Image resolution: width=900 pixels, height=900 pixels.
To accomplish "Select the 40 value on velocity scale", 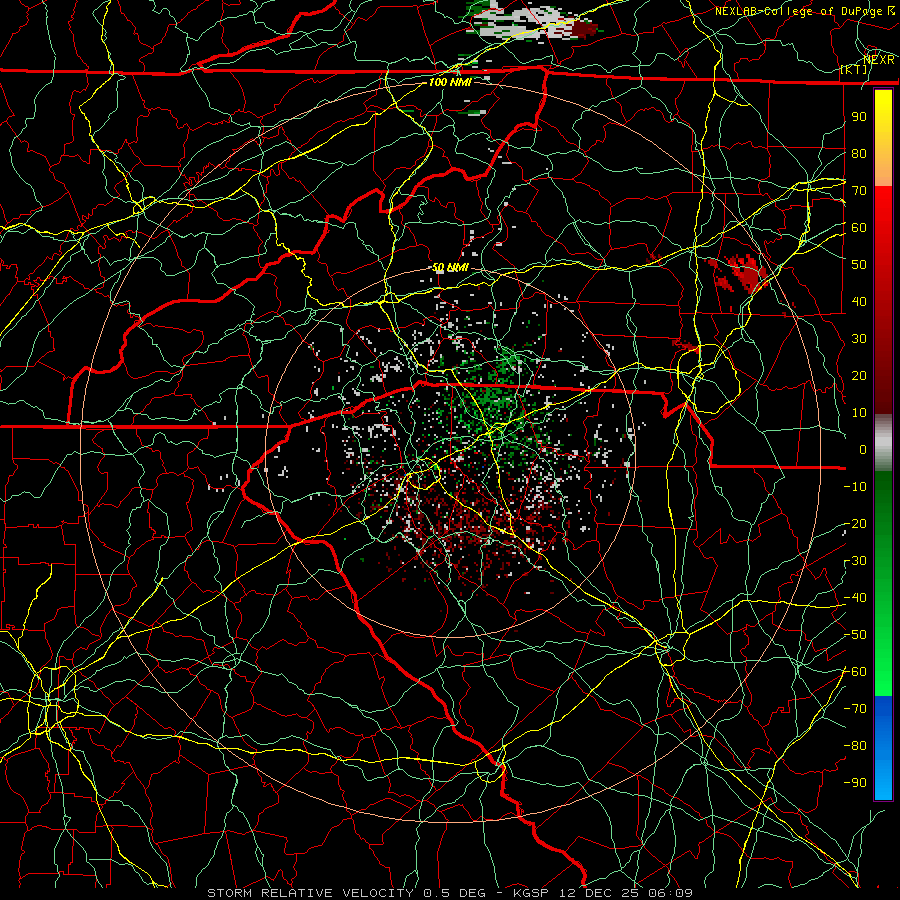I will click(x=859, y=301).
